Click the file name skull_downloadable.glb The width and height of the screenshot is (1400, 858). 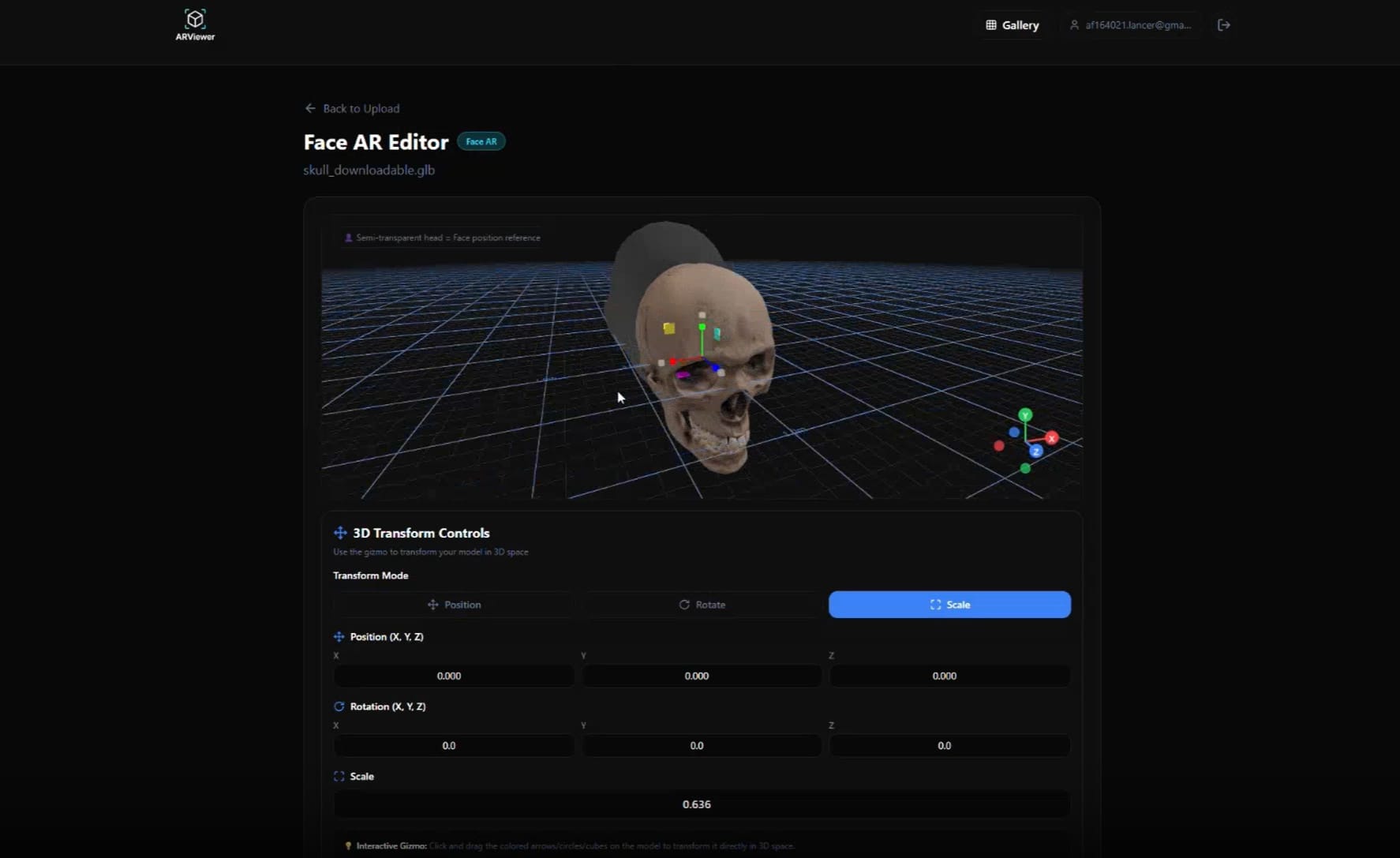[x=369, y=170]
